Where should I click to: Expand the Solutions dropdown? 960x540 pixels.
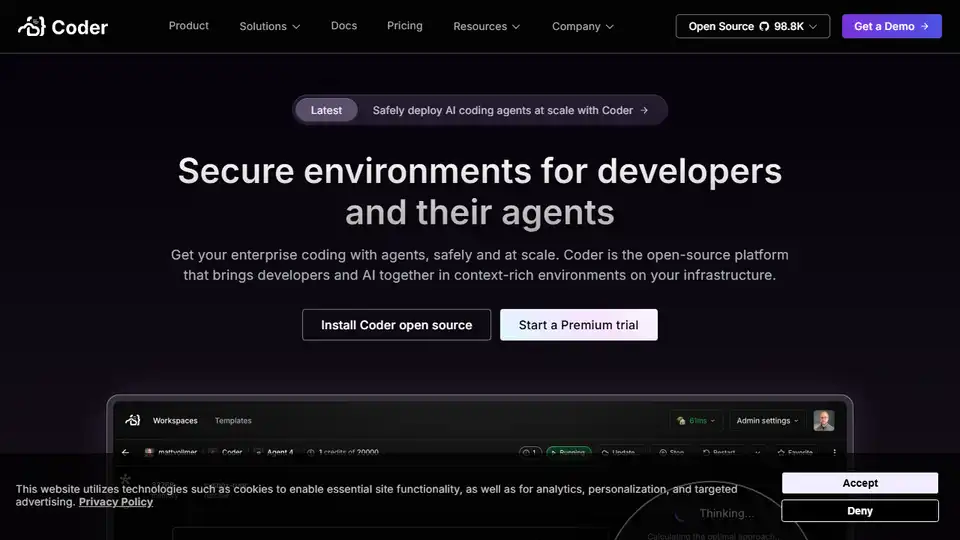point(269,26)
